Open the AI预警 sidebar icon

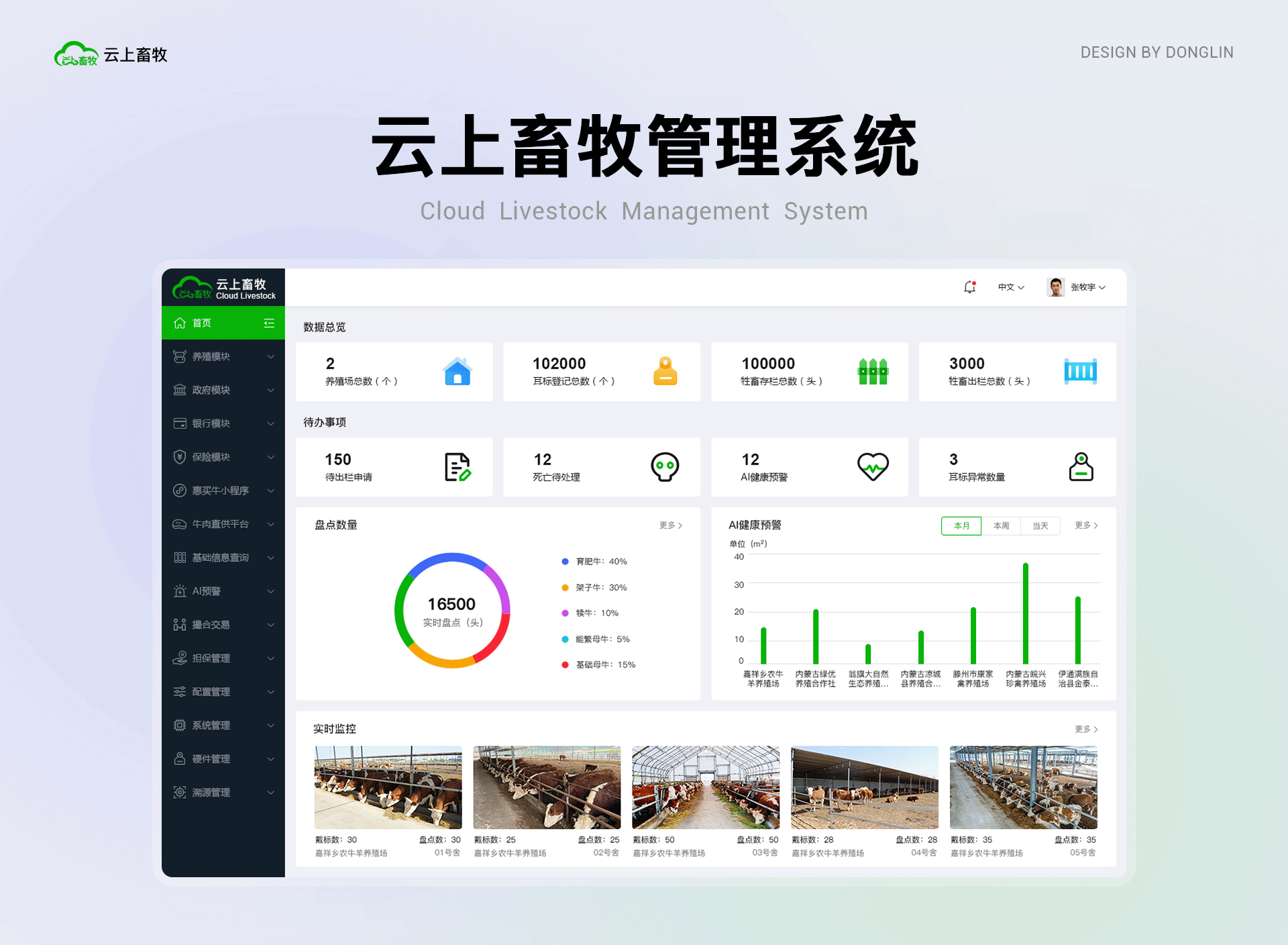(x=179, y=591)
